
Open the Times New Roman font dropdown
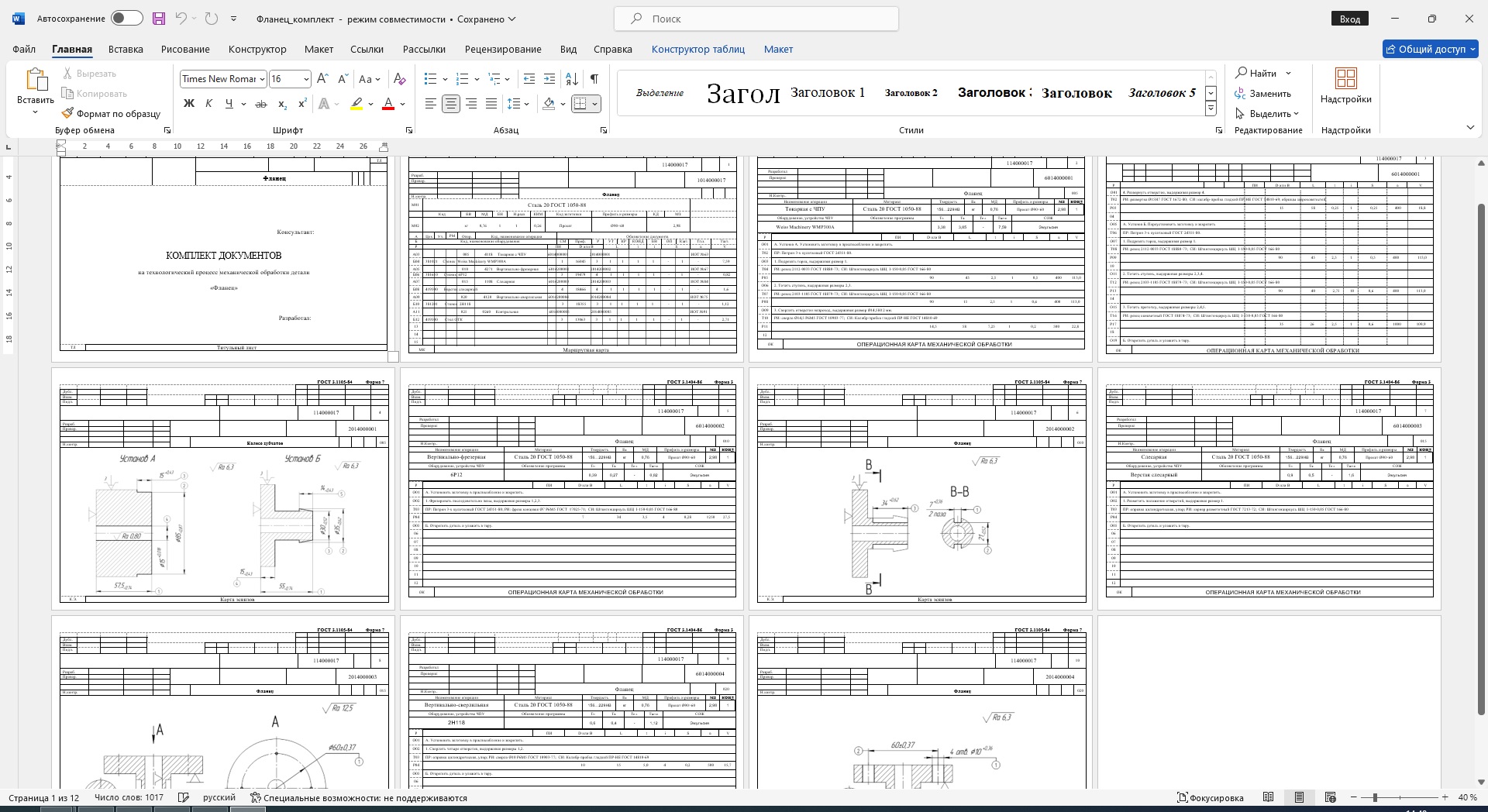coord(262,79)
